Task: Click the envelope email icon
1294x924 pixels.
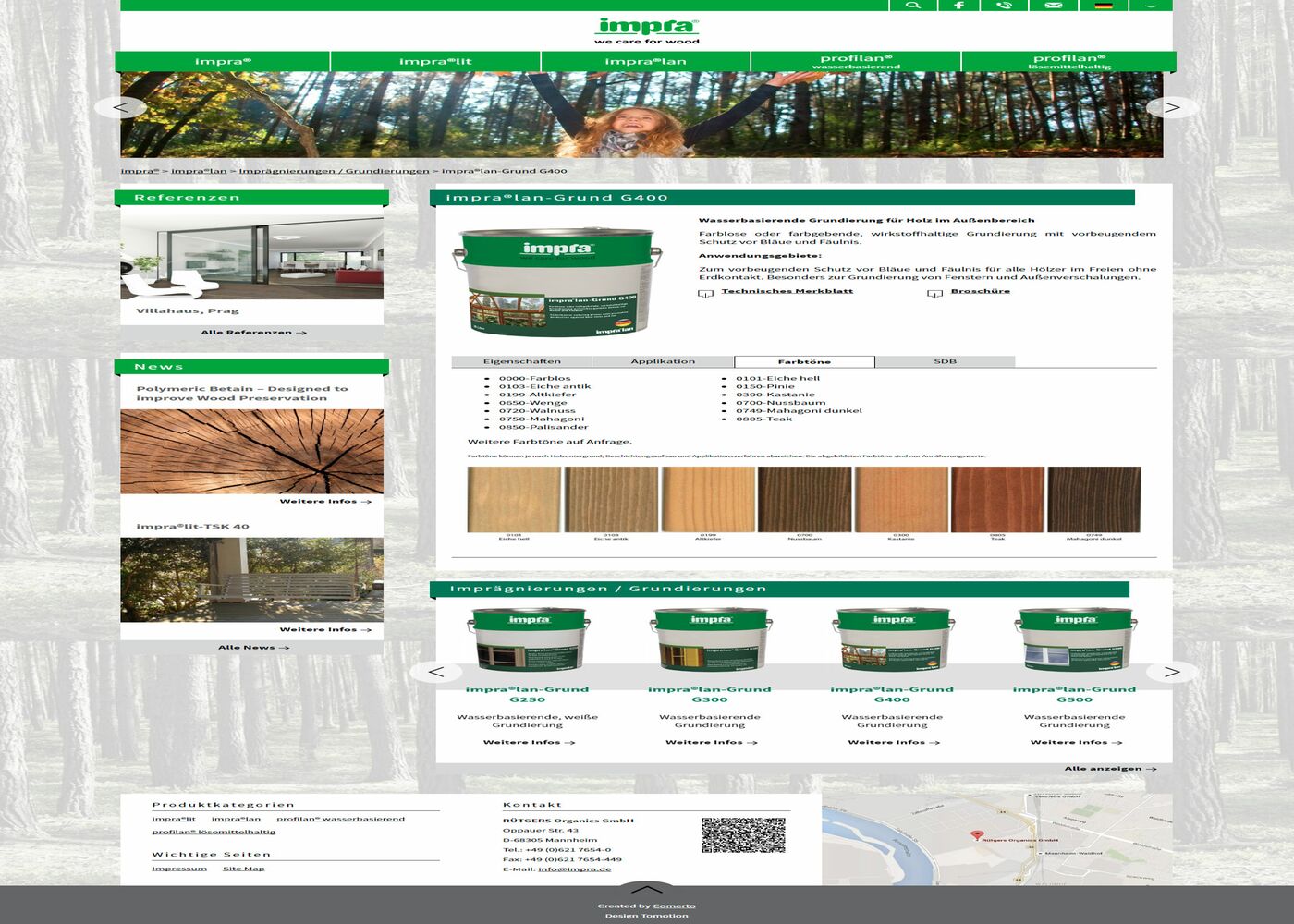Action: pyautogui.click(x=1053, y=6)
